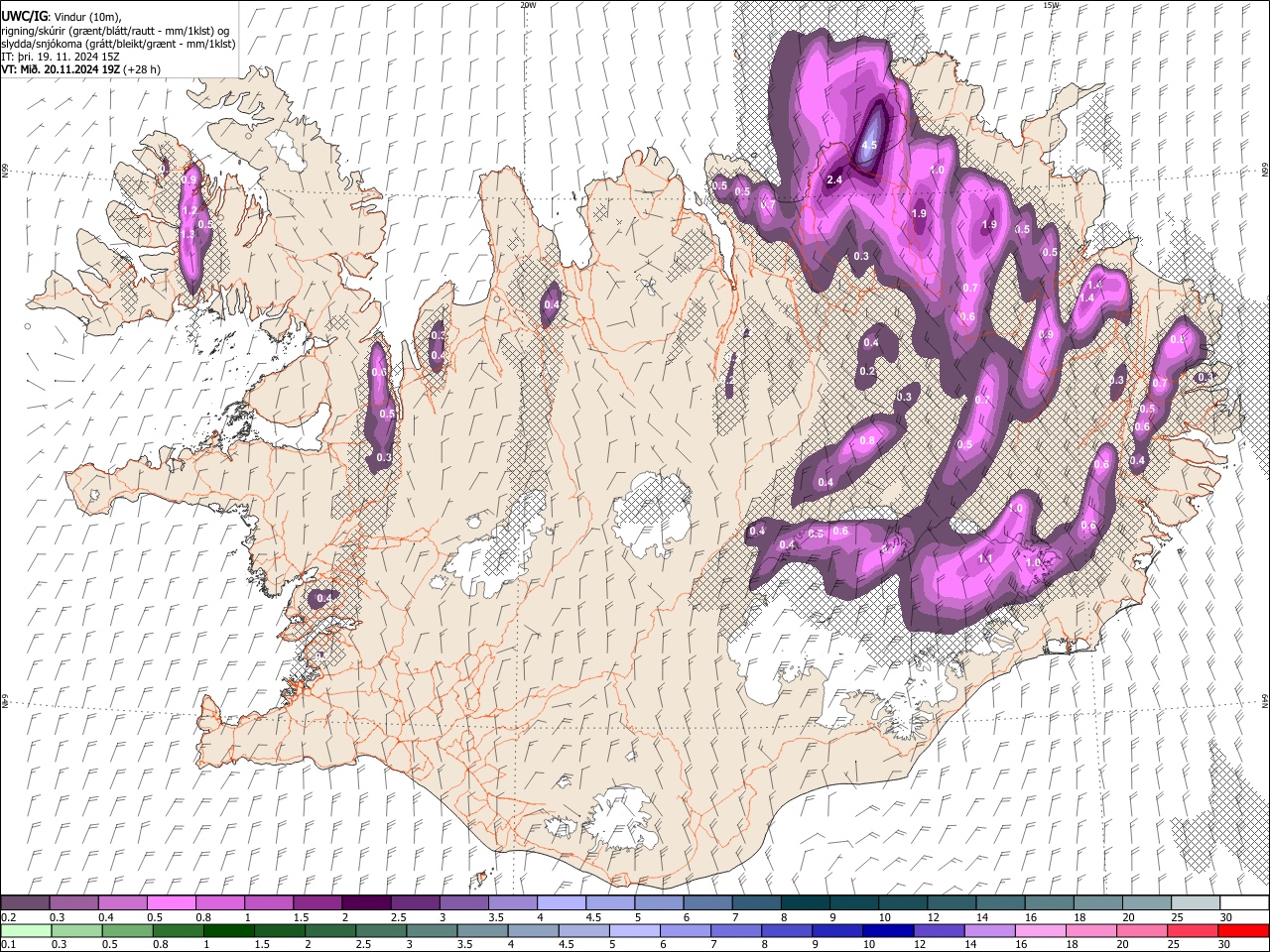Viewport: 1270px width, 952px height.
Task: Pick the upper legend swatch labeled 6
Action: [x=707, y=903]
